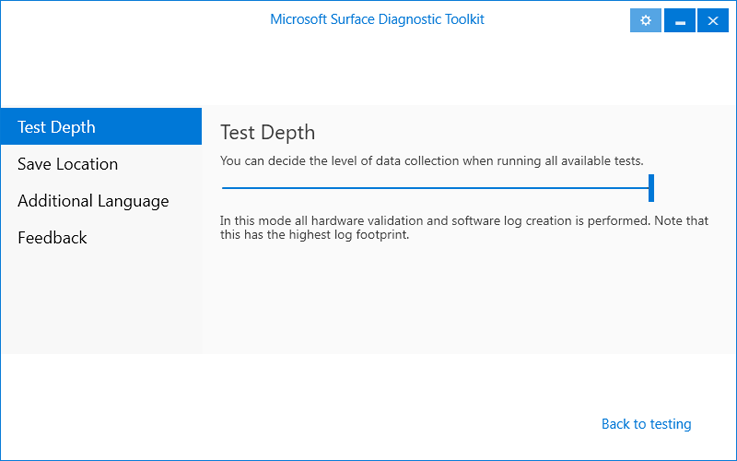This screenshot has height=461, width=737.
Task: Select the Test Depth sidebar tab
Action: [x=100, y=127]
